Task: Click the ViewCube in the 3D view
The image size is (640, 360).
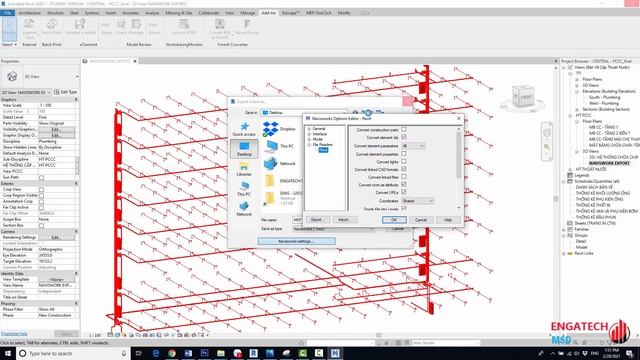Action: pyautogui.click(x=522, y=97)
